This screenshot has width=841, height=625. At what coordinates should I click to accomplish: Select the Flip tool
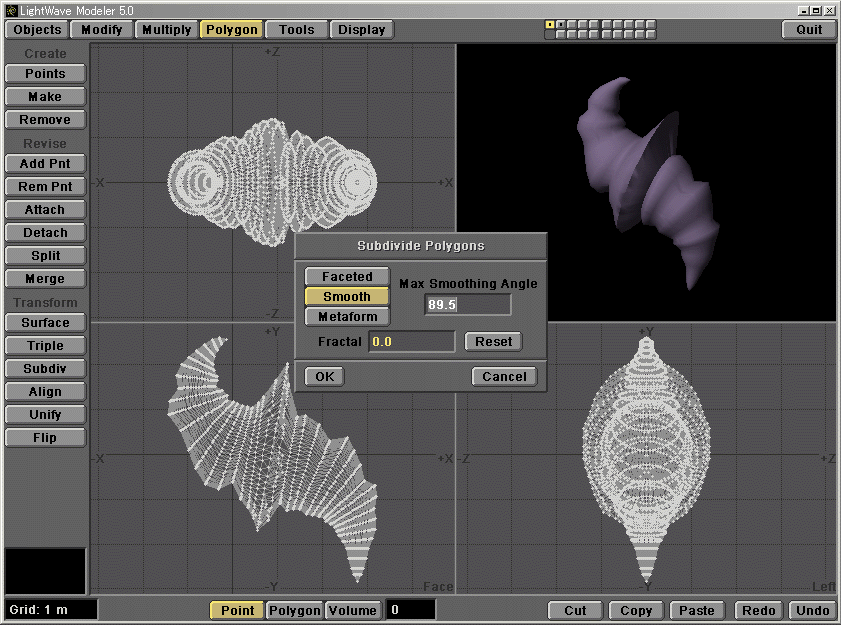pyautogui.click(x=45, y=437)
